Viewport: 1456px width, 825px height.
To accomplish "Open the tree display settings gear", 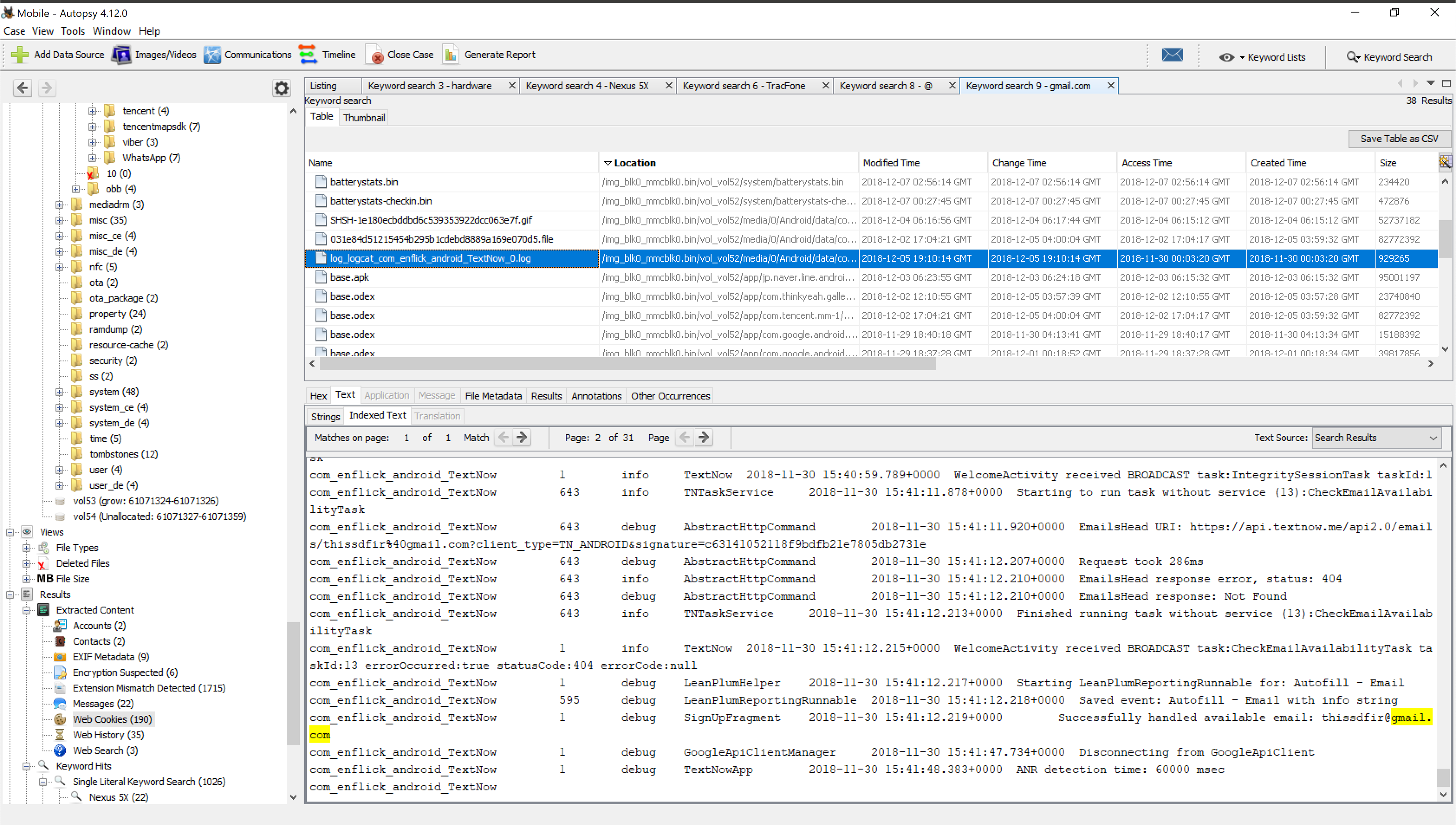I will coord(282,88).
